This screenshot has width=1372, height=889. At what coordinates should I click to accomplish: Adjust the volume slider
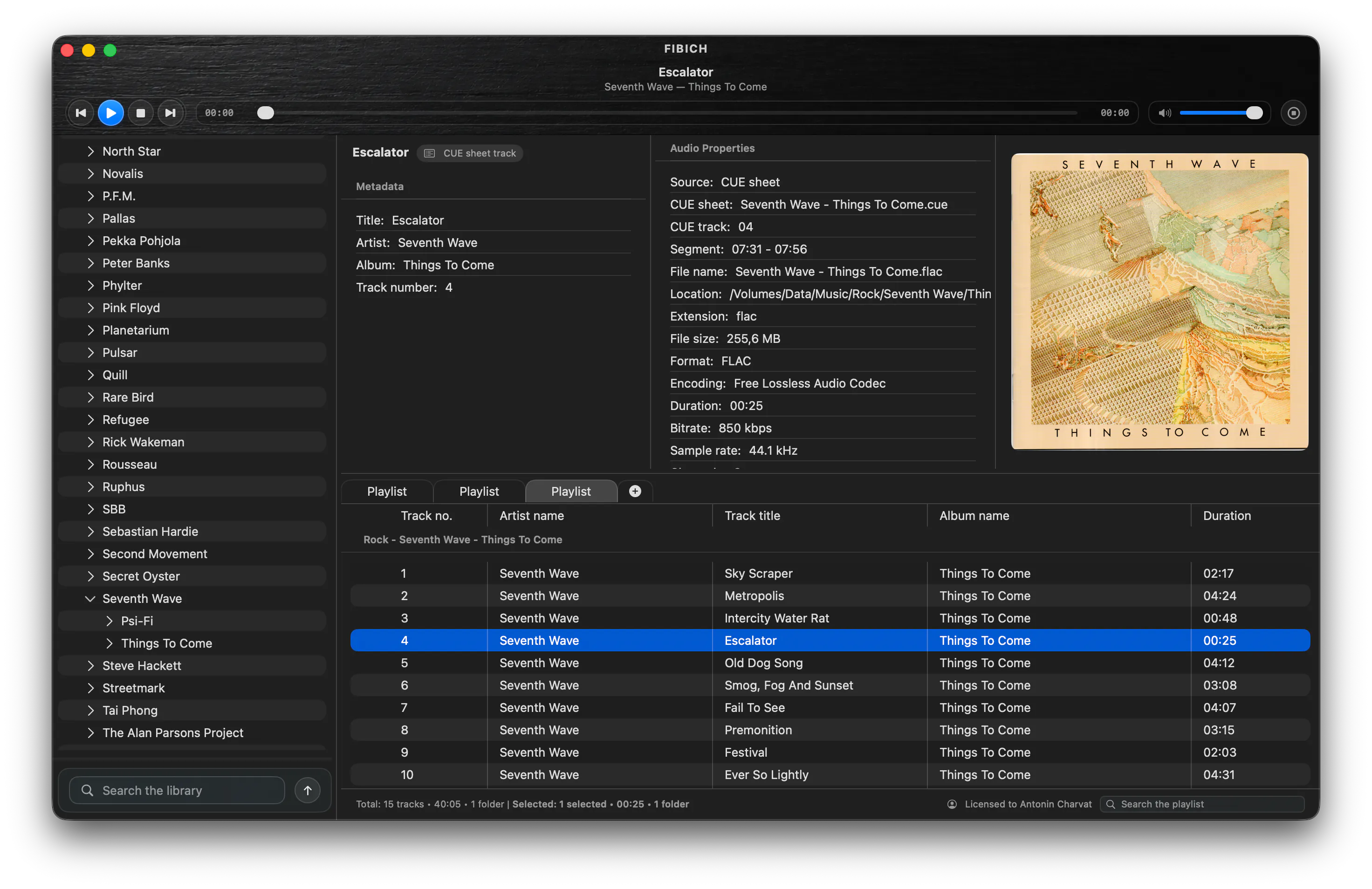[1221, 113]
